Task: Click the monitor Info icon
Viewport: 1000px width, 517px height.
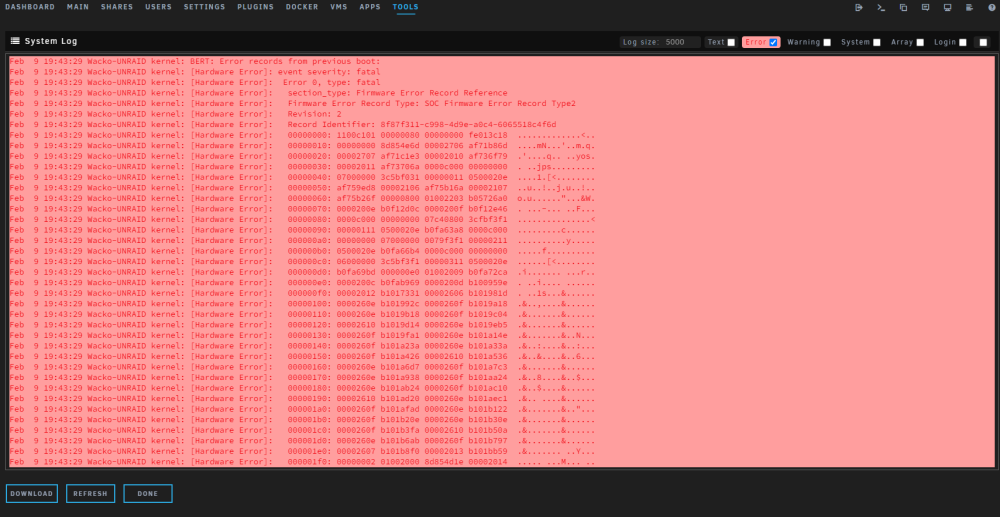Action: click(947, 8)
